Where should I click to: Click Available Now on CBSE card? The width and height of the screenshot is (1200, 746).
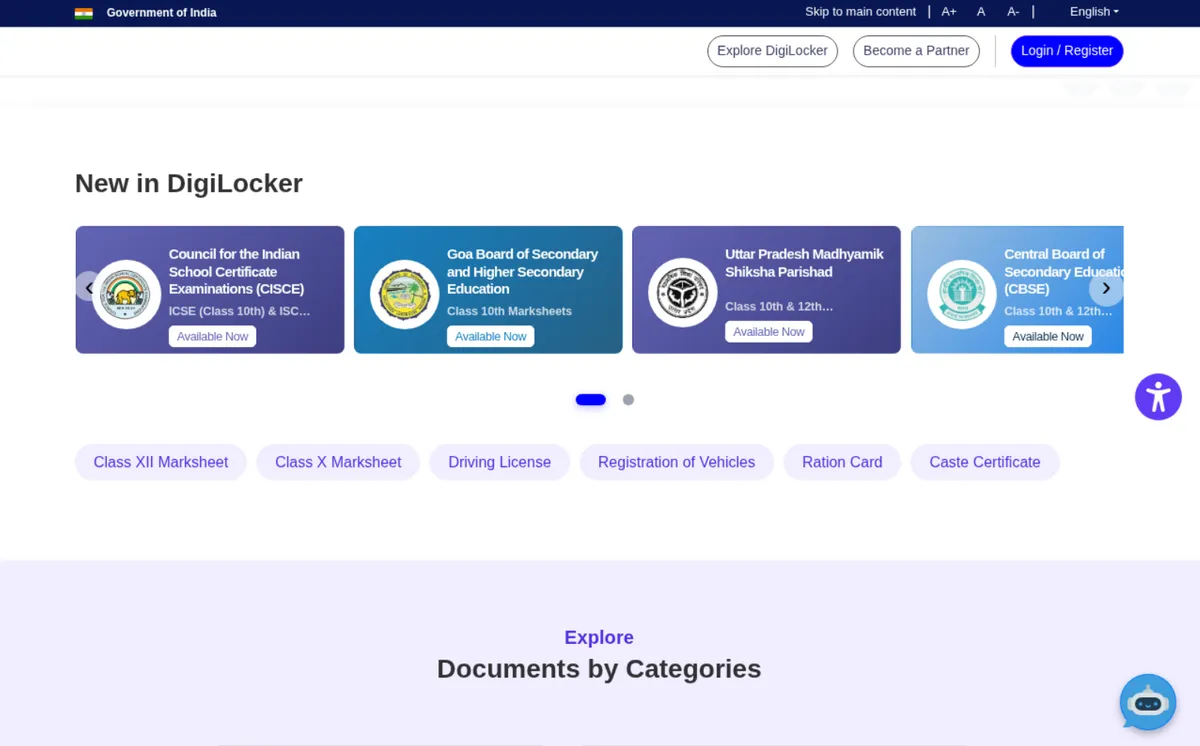click(1047, 337)
